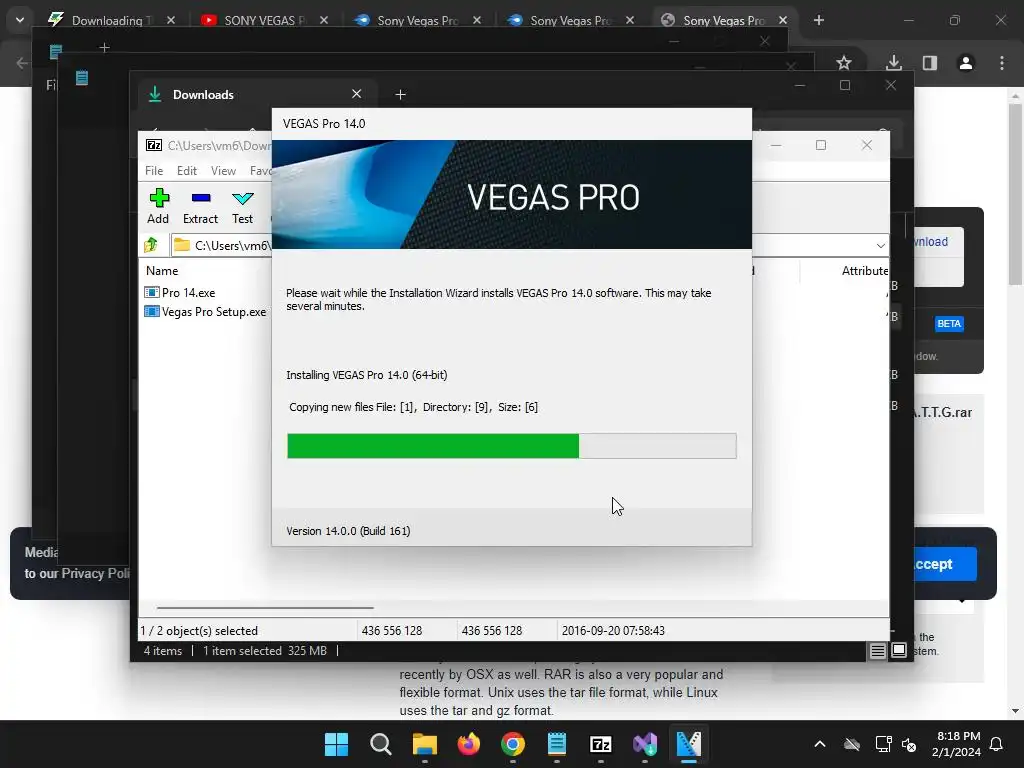Image resolution: width=1024 pixels, height=768 pixels.
Task: Open Visual Studio from the taskbar
Action: coord(645,744)
